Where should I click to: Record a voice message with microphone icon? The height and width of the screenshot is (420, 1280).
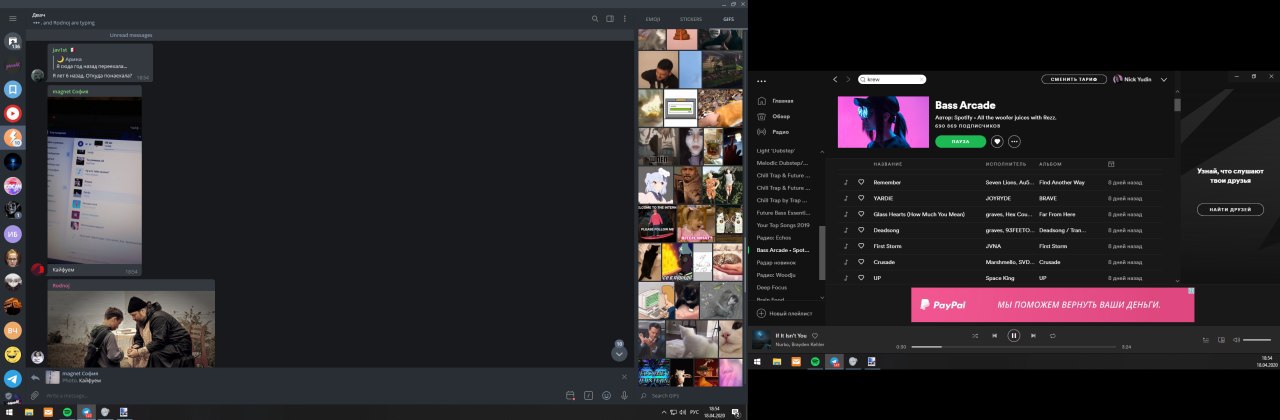tap(624, 395)
